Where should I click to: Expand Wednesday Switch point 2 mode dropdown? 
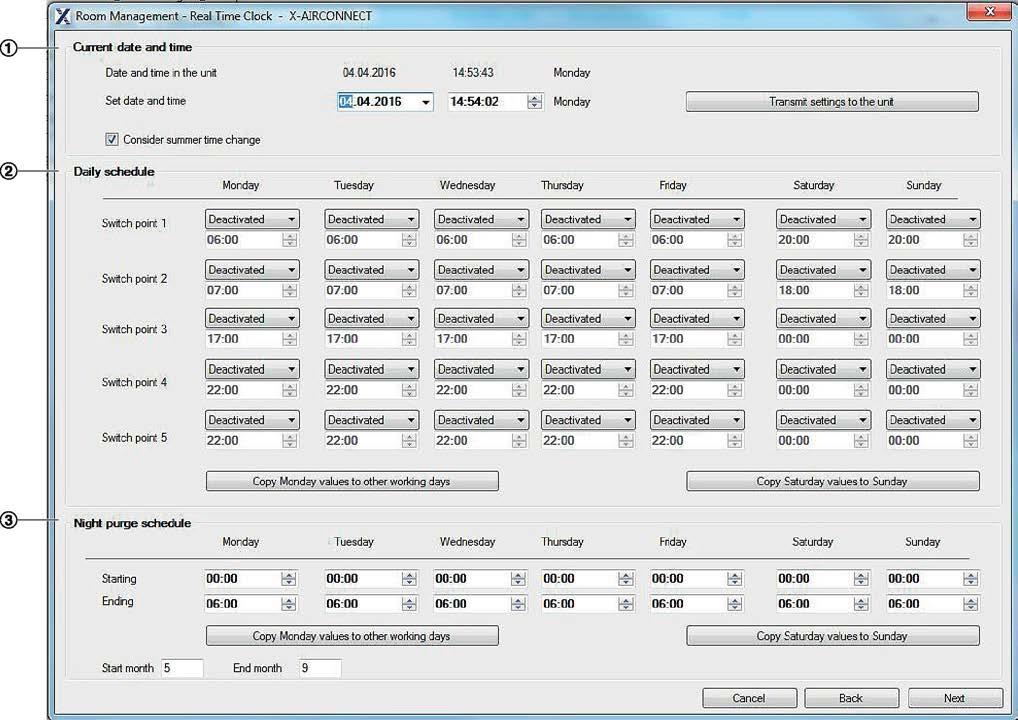point(481,270)
